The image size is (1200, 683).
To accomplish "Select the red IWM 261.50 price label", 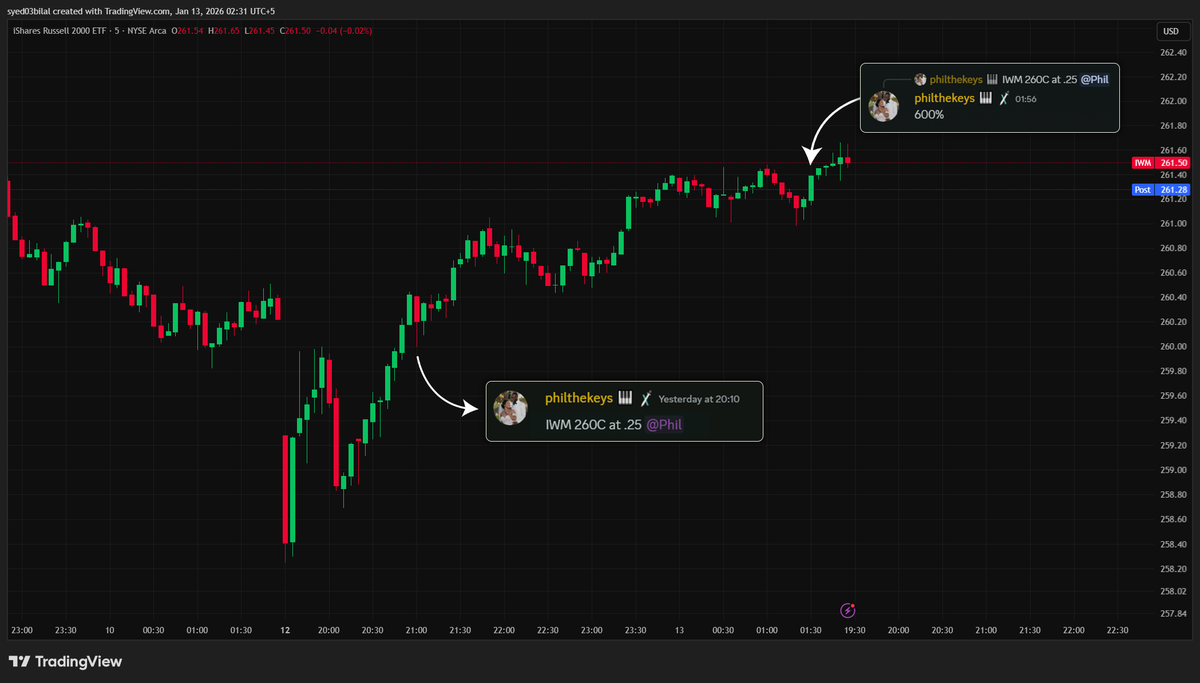I will [1161, 163].
